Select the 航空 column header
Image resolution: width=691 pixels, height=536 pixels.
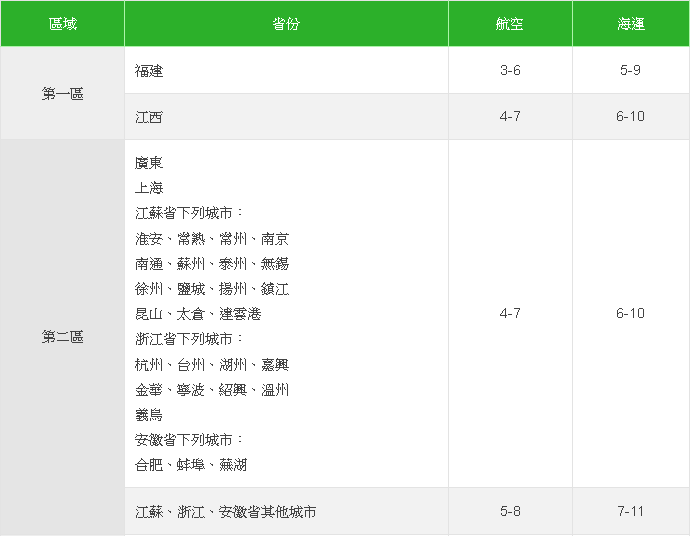click(x=510, y=24)
